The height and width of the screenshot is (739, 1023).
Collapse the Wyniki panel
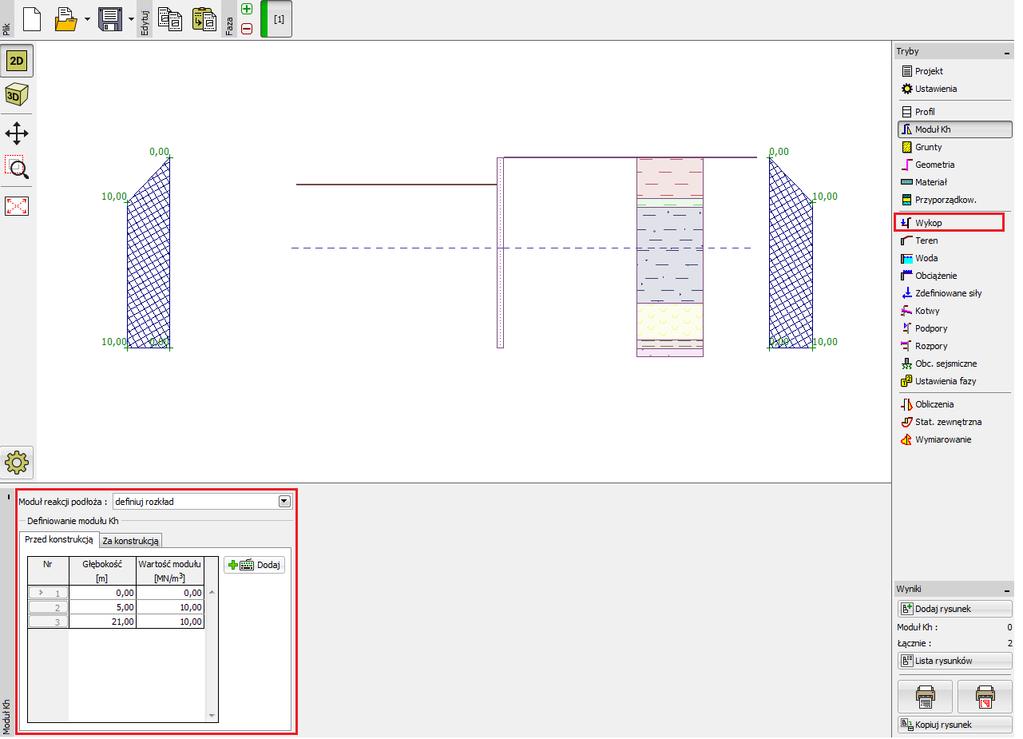coord(1007,589)
